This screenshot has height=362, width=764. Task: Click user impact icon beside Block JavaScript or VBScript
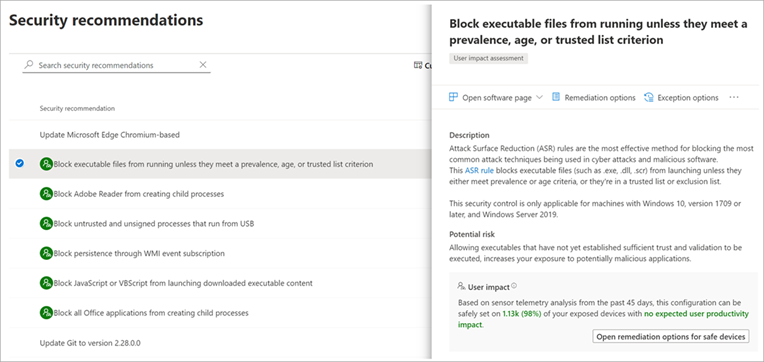point(46,283)
